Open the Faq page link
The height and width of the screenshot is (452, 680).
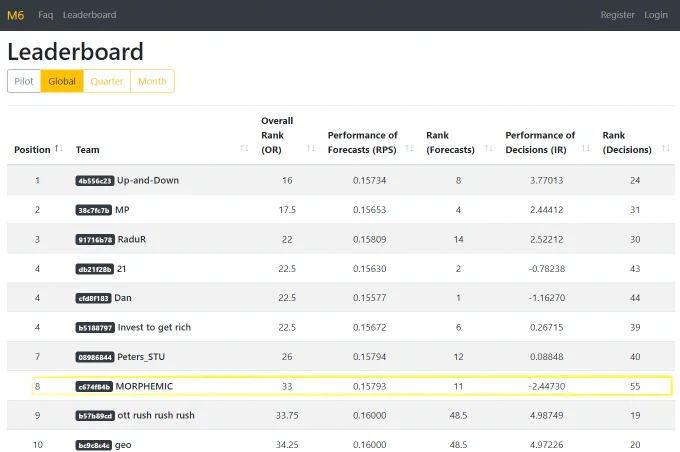point(46,15)
